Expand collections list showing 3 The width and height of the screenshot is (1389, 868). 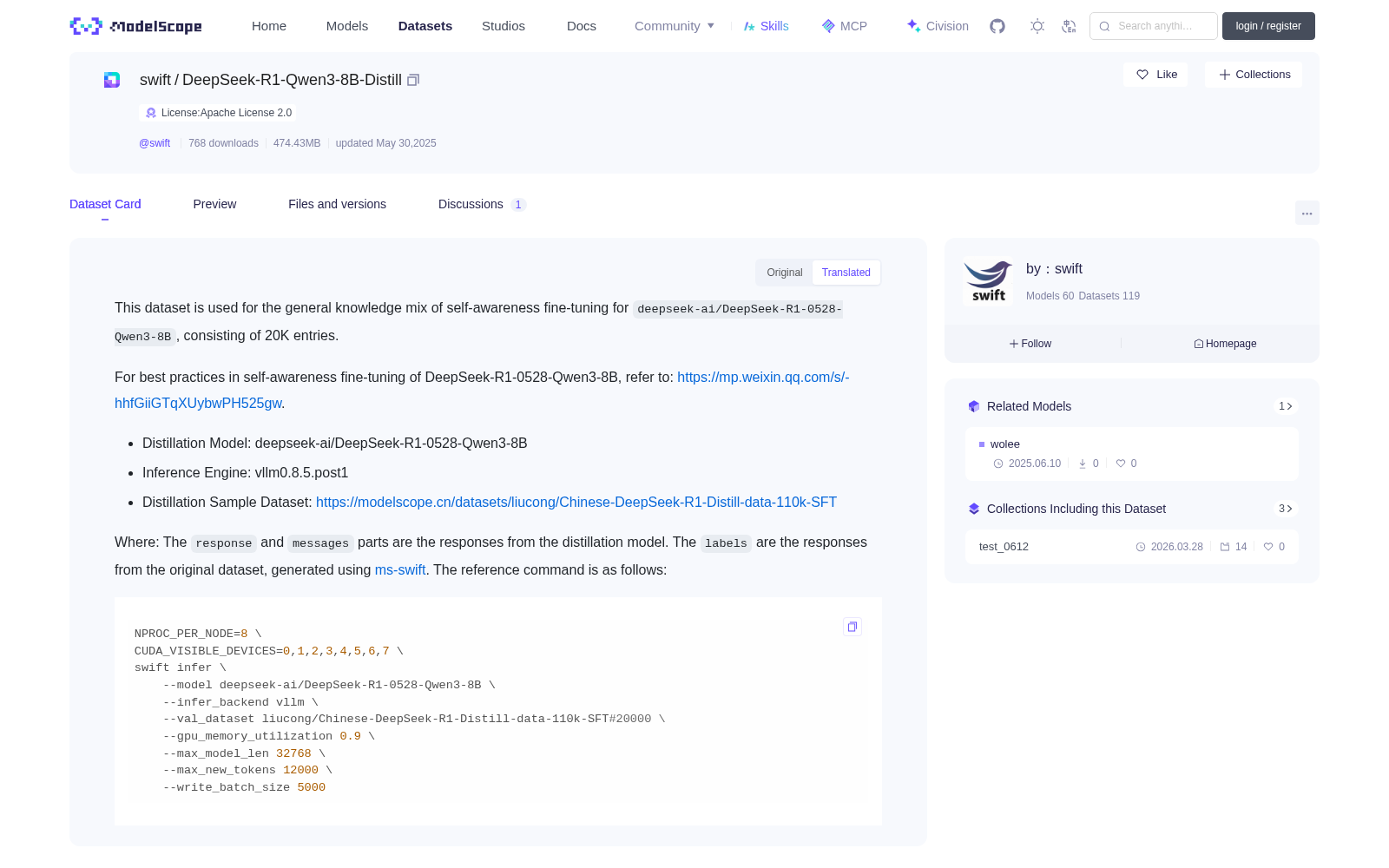[1286, 509]
